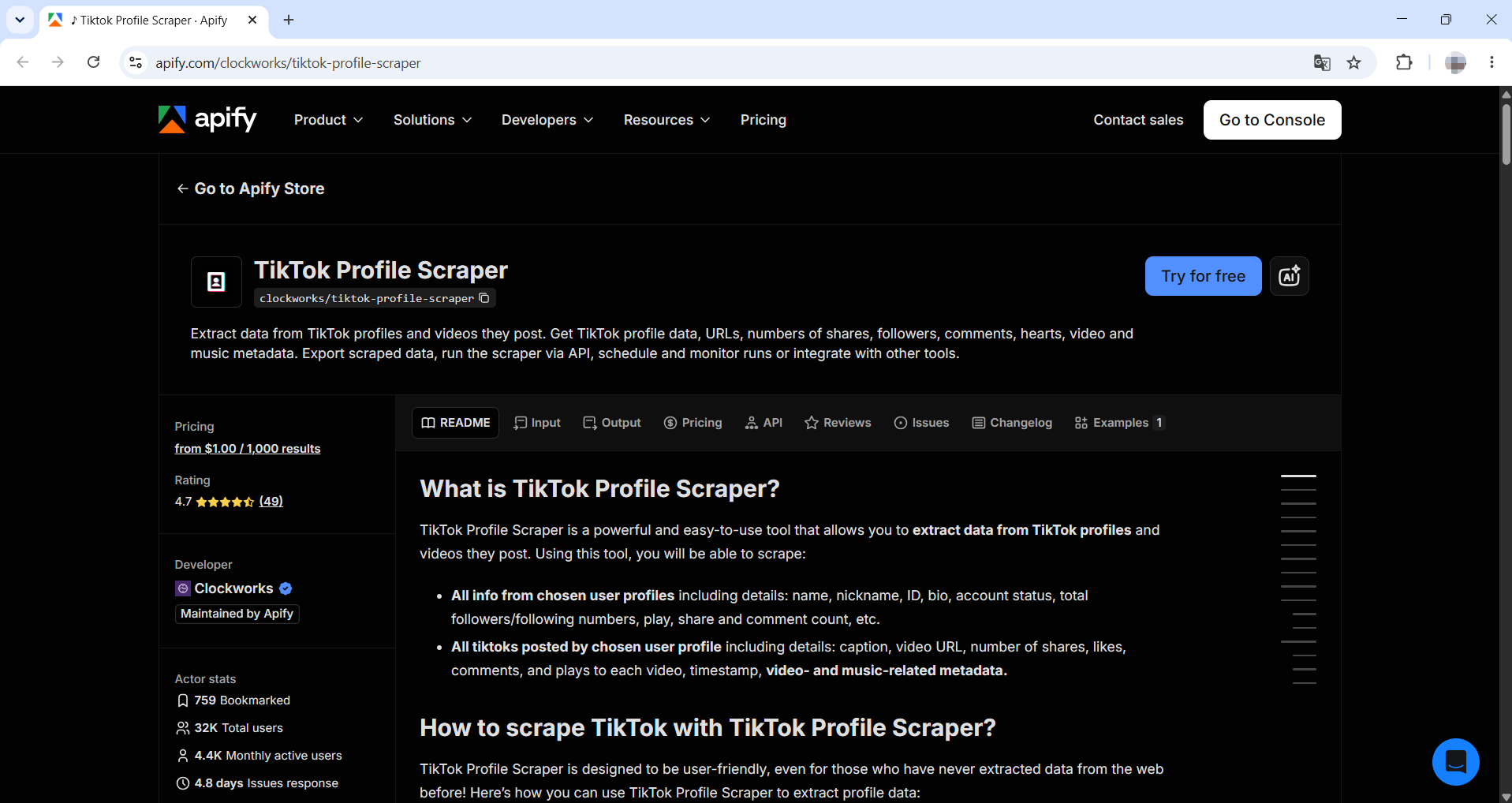Click the Clockworks developer avatar icon
The width and height of the screenshot is (1512, 803).
[182, 588]
